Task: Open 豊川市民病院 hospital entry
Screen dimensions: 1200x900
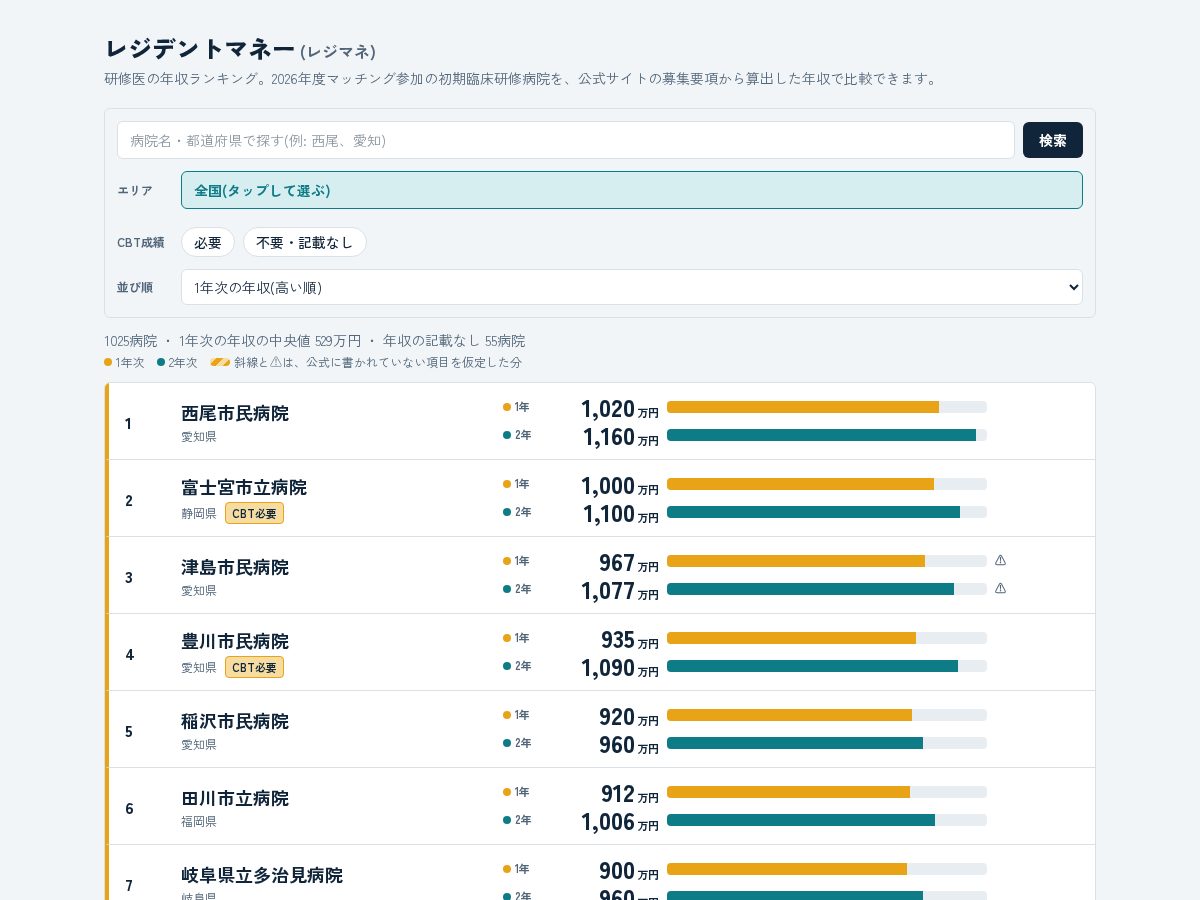Action: [600, 652]
